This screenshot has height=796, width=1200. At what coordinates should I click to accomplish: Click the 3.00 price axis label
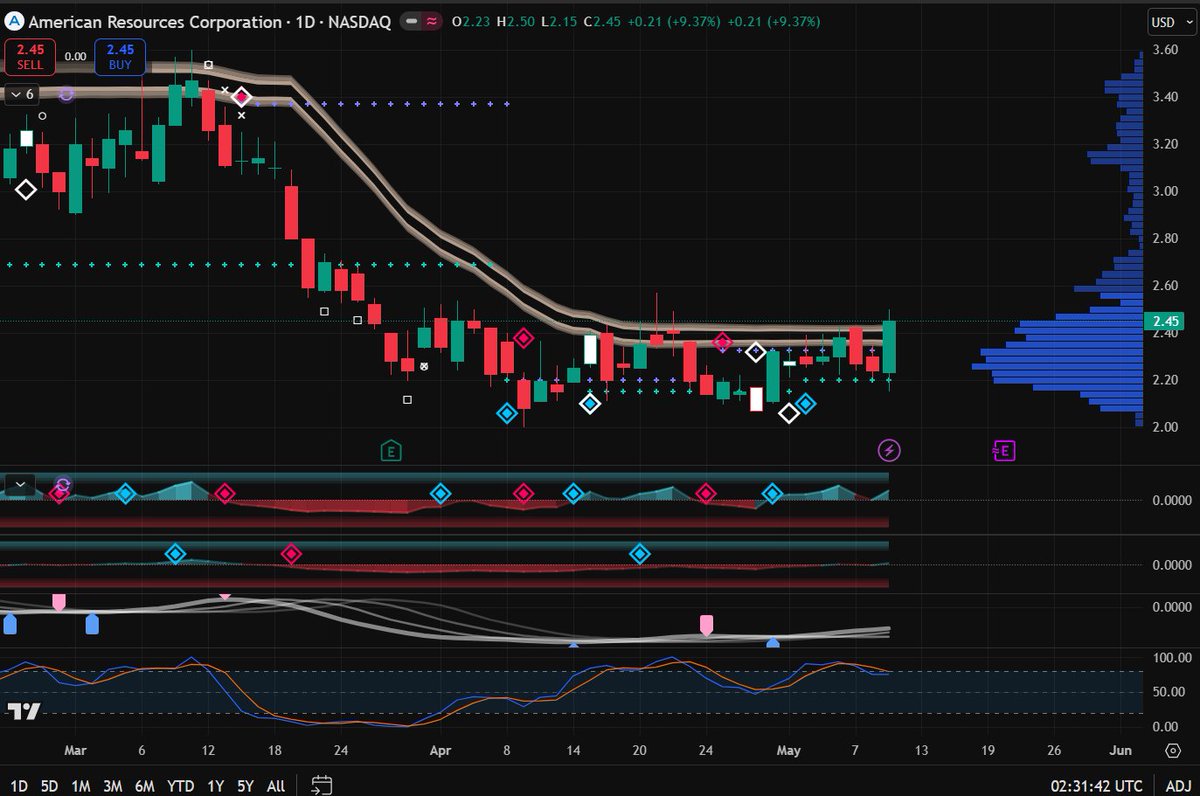[x=1166, y=190]
